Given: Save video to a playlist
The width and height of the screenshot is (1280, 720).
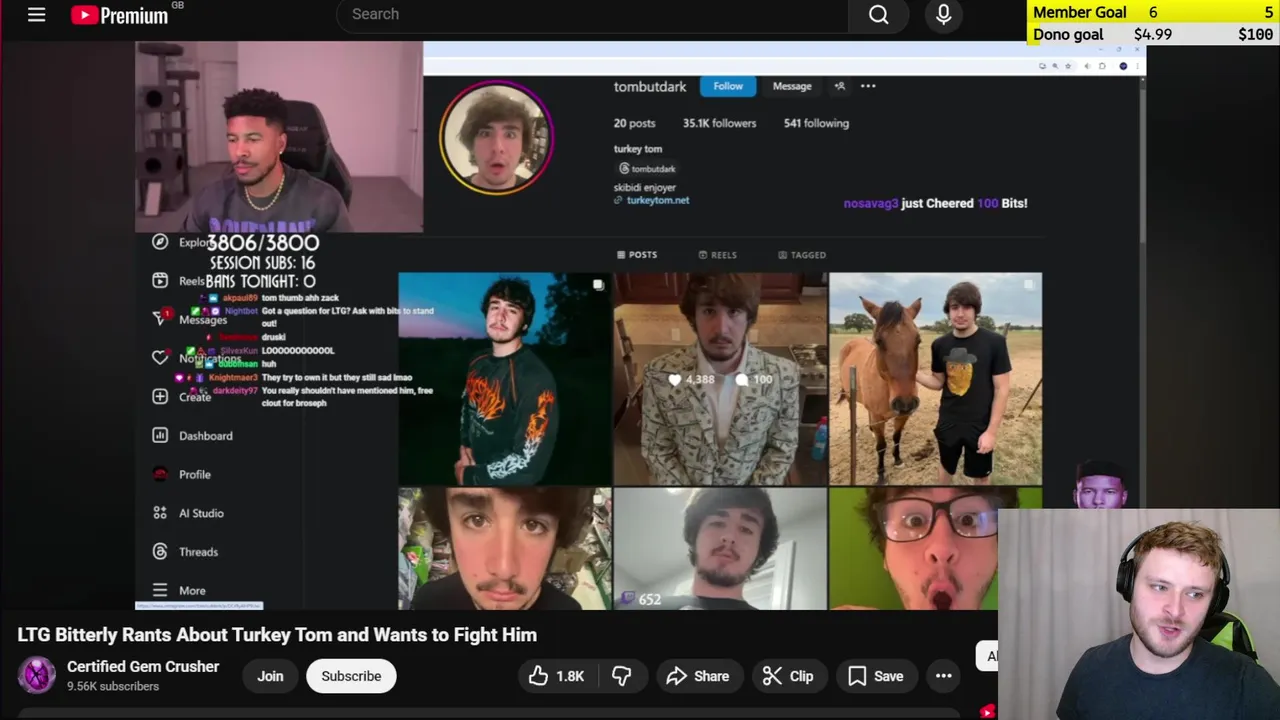Looking at the screenshot, I should (x=876, y=676).
